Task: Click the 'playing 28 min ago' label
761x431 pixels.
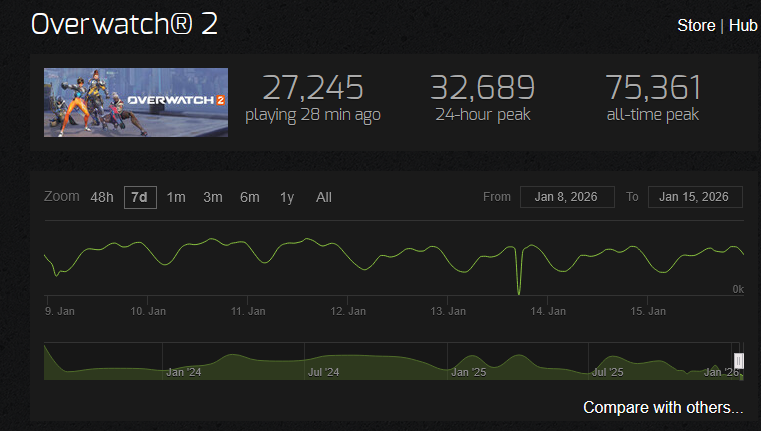Action: pyautogui.click(x=313, y=115)
